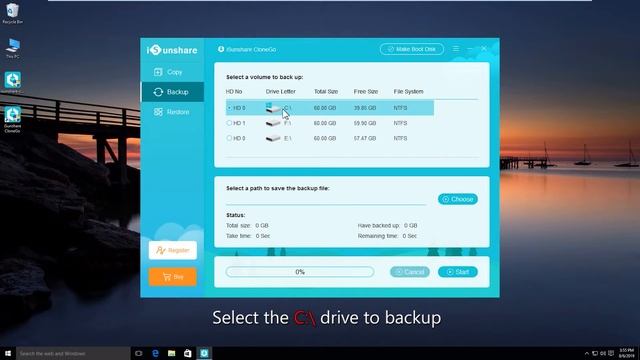Click the network tray icon
This screenshot has height=360, width=640.
pos(595,353)
